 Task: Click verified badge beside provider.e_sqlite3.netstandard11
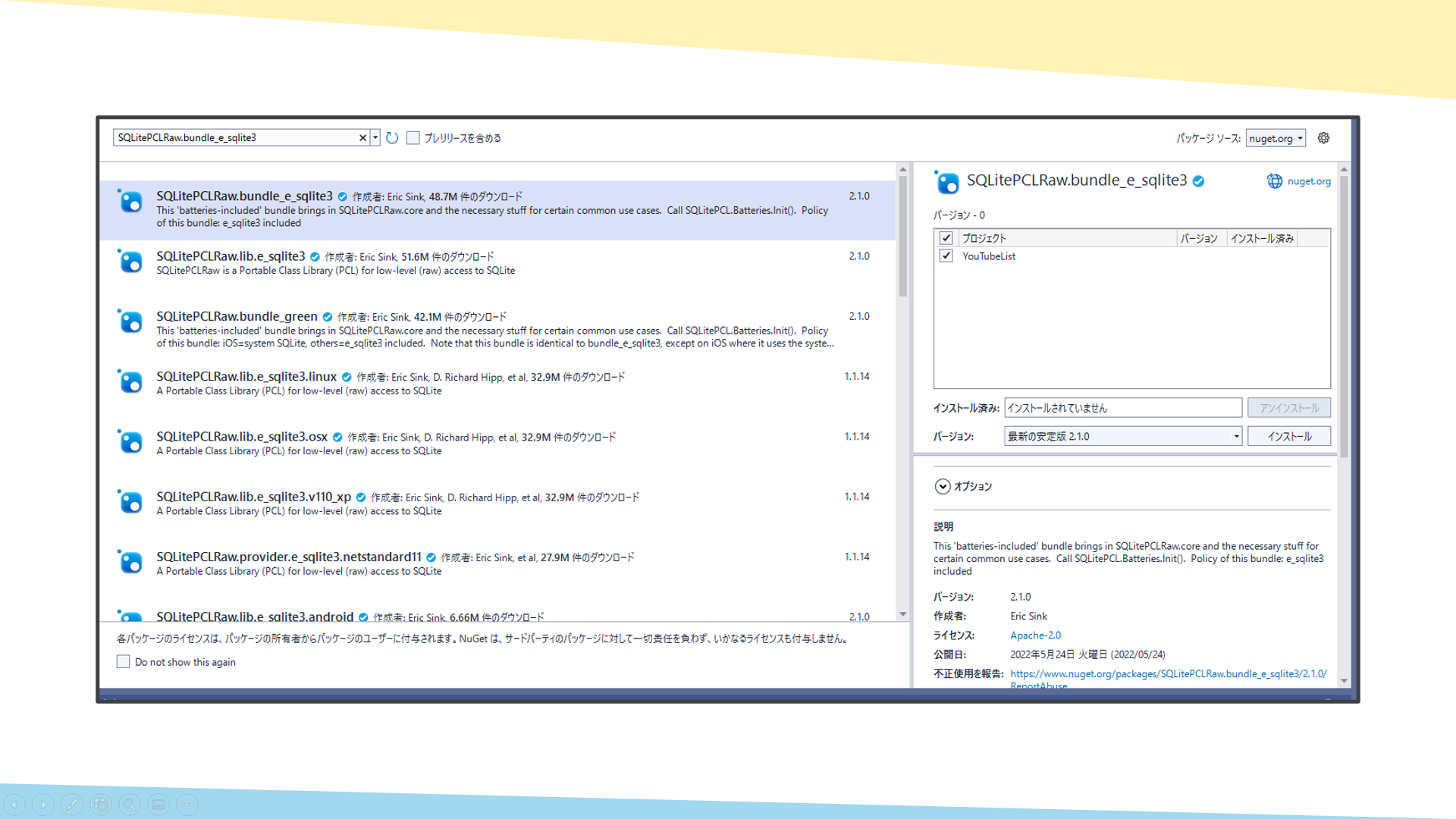(x=431, y=557)
